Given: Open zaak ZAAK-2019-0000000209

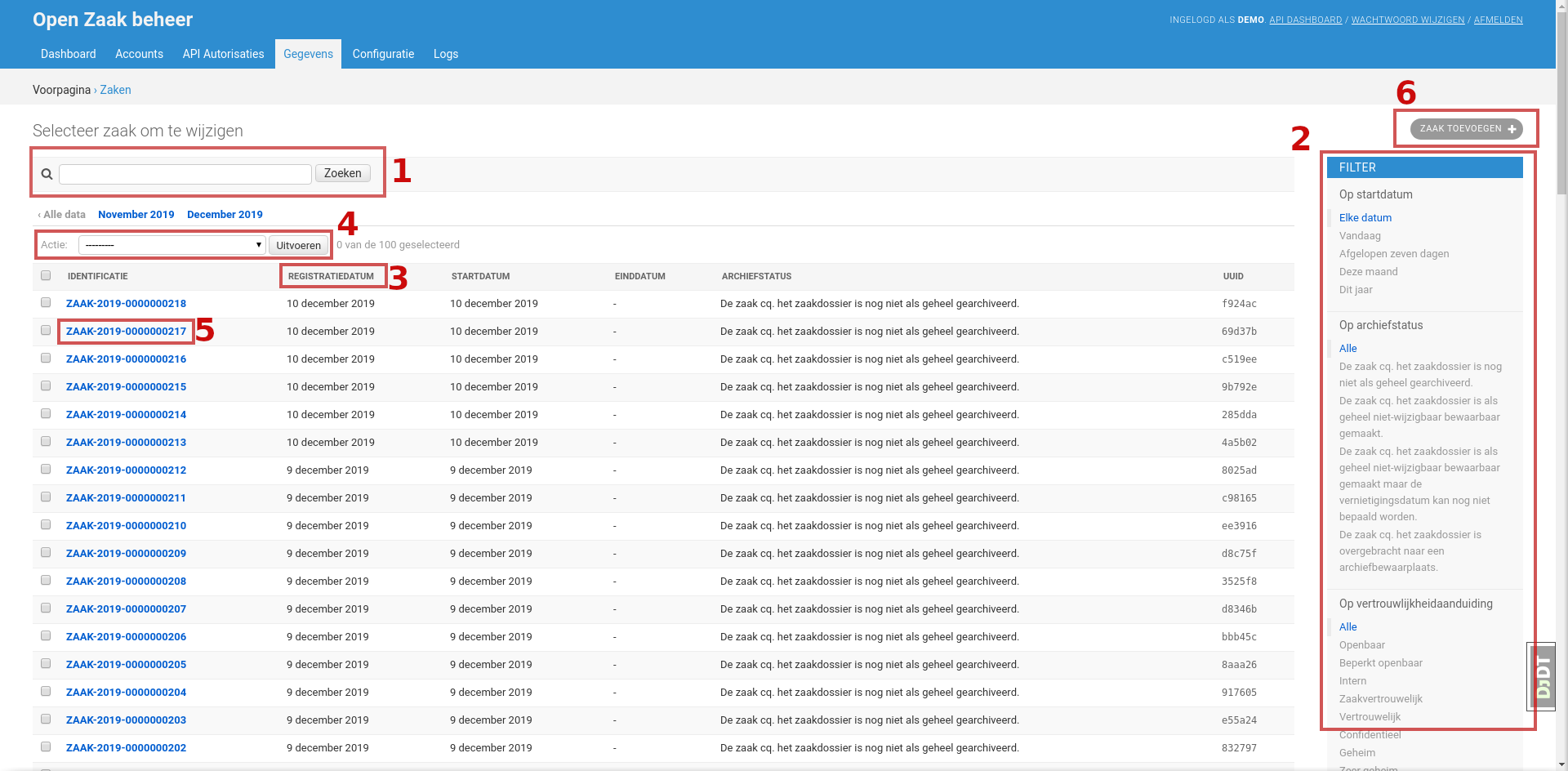Looking at the screenshot, I should point(126,553).
